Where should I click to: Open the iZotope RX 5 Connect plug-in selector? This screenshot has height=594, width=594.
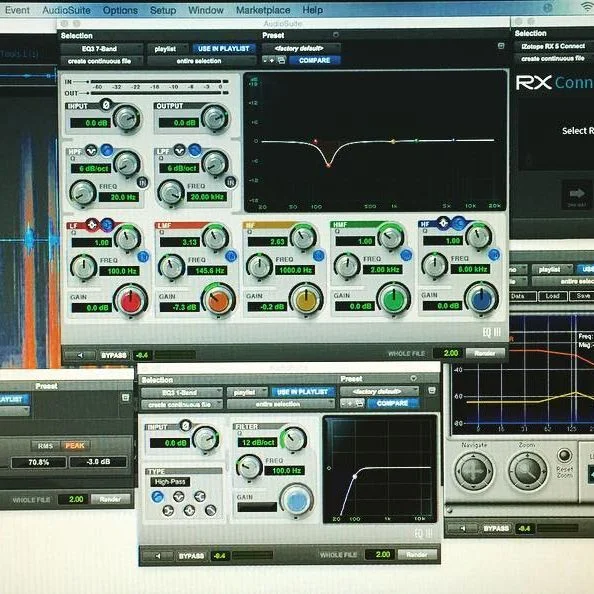(x=554, y=46)
